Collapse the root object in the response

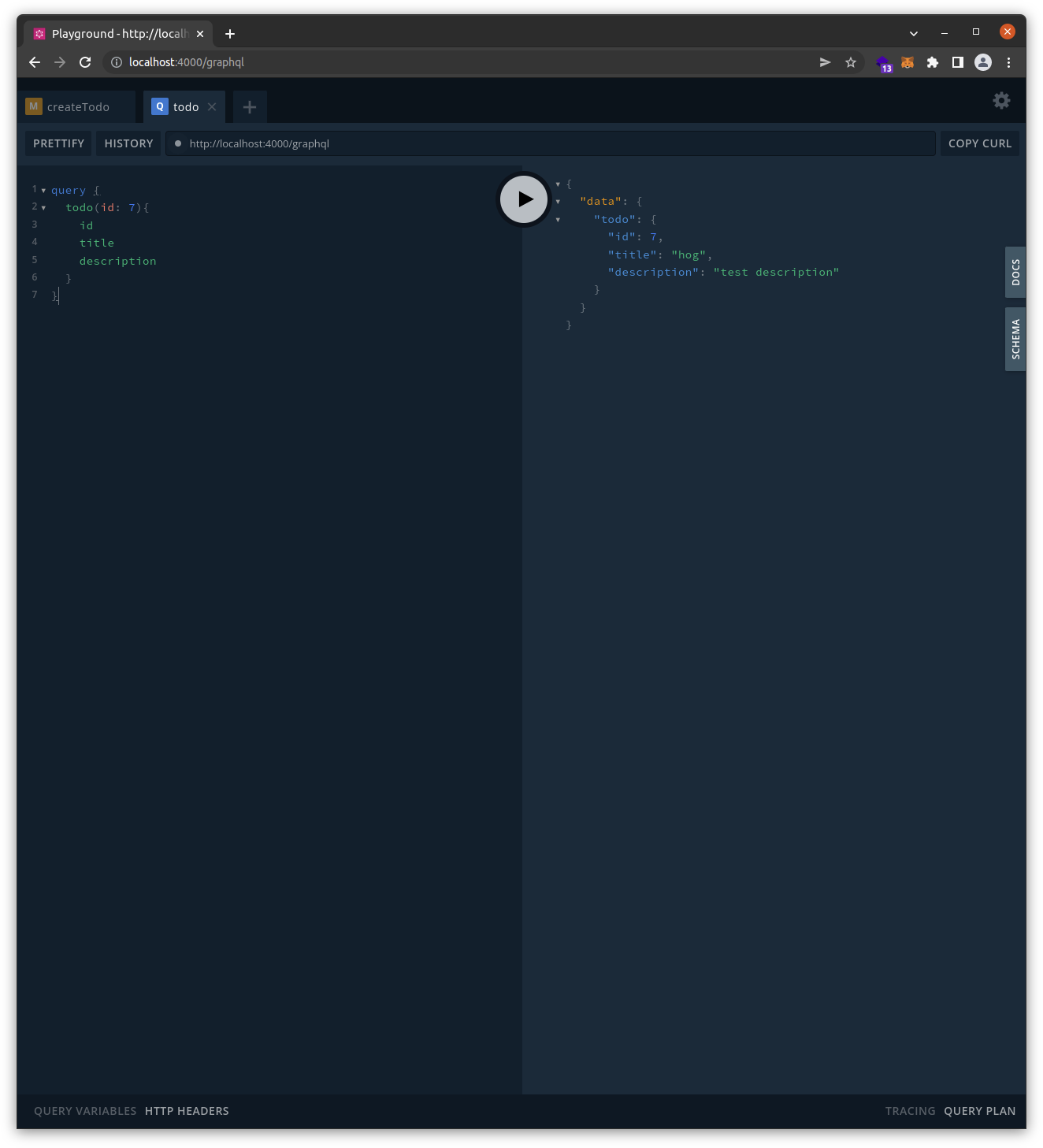click(558, 184)
